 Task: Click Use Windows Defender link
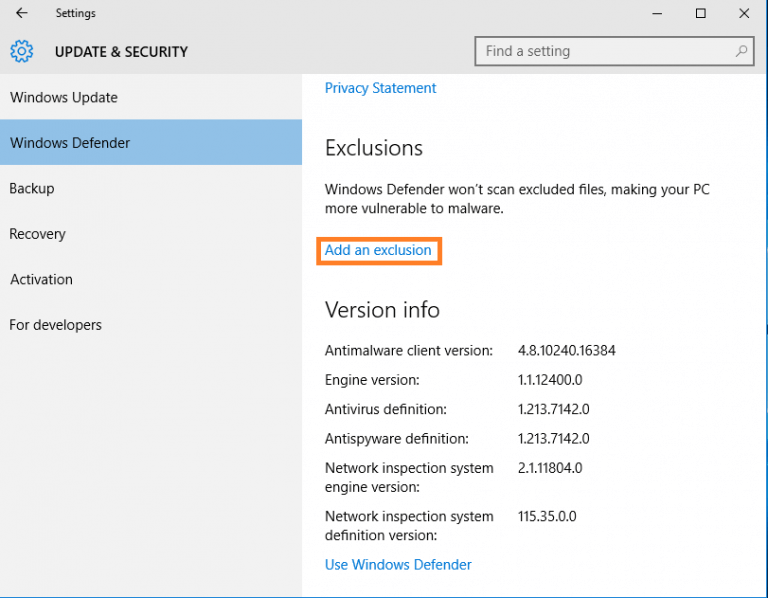tap(398, 564)
